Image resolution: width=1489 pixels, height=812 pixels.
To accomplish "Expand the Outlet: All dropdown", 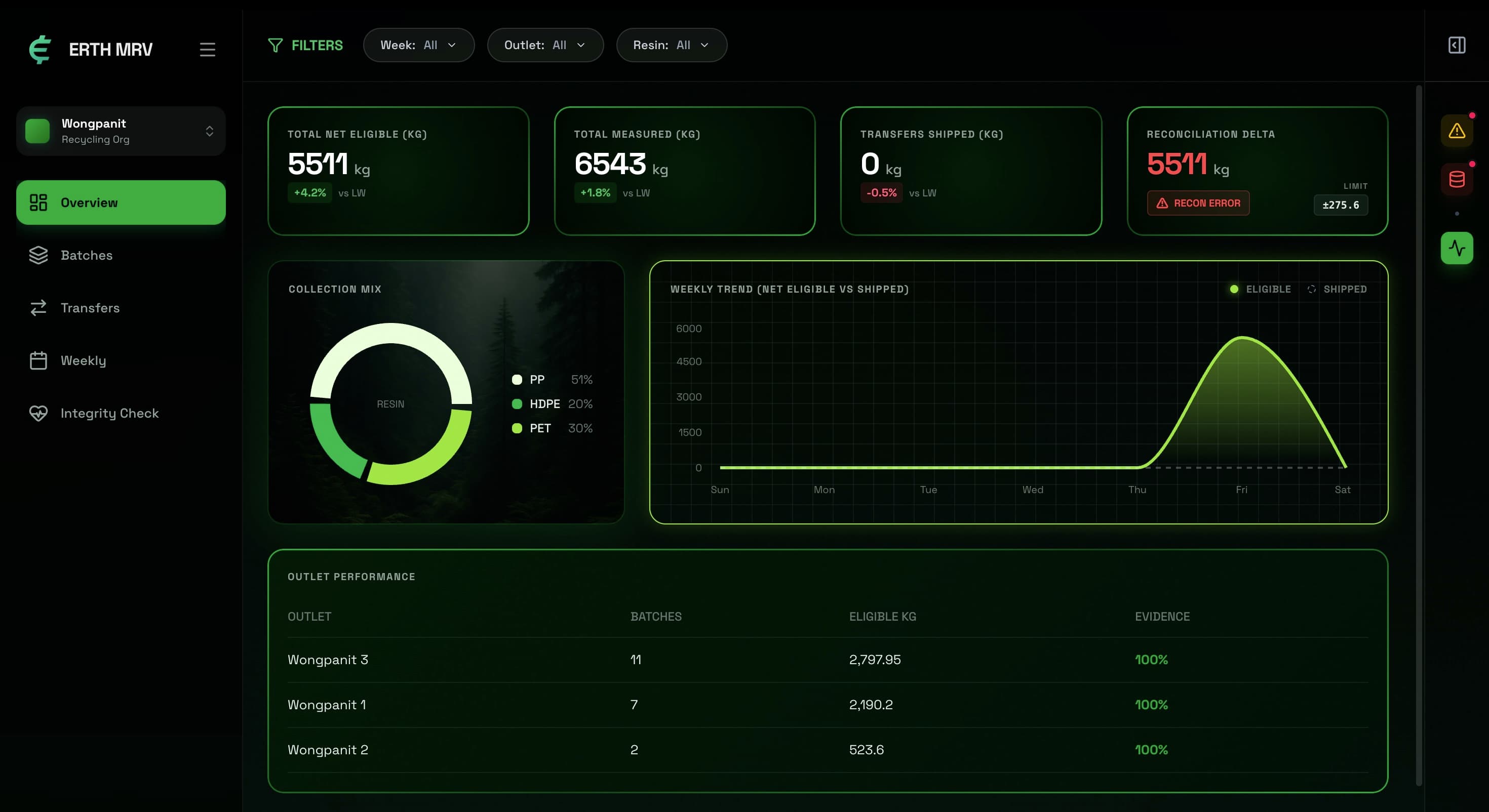I will coord(544,45).
